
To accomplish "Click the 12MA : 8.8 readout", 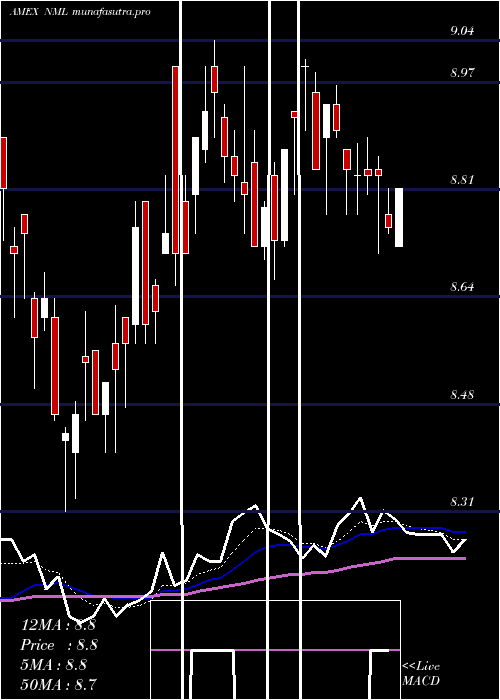I will click(x=58, y=625).
